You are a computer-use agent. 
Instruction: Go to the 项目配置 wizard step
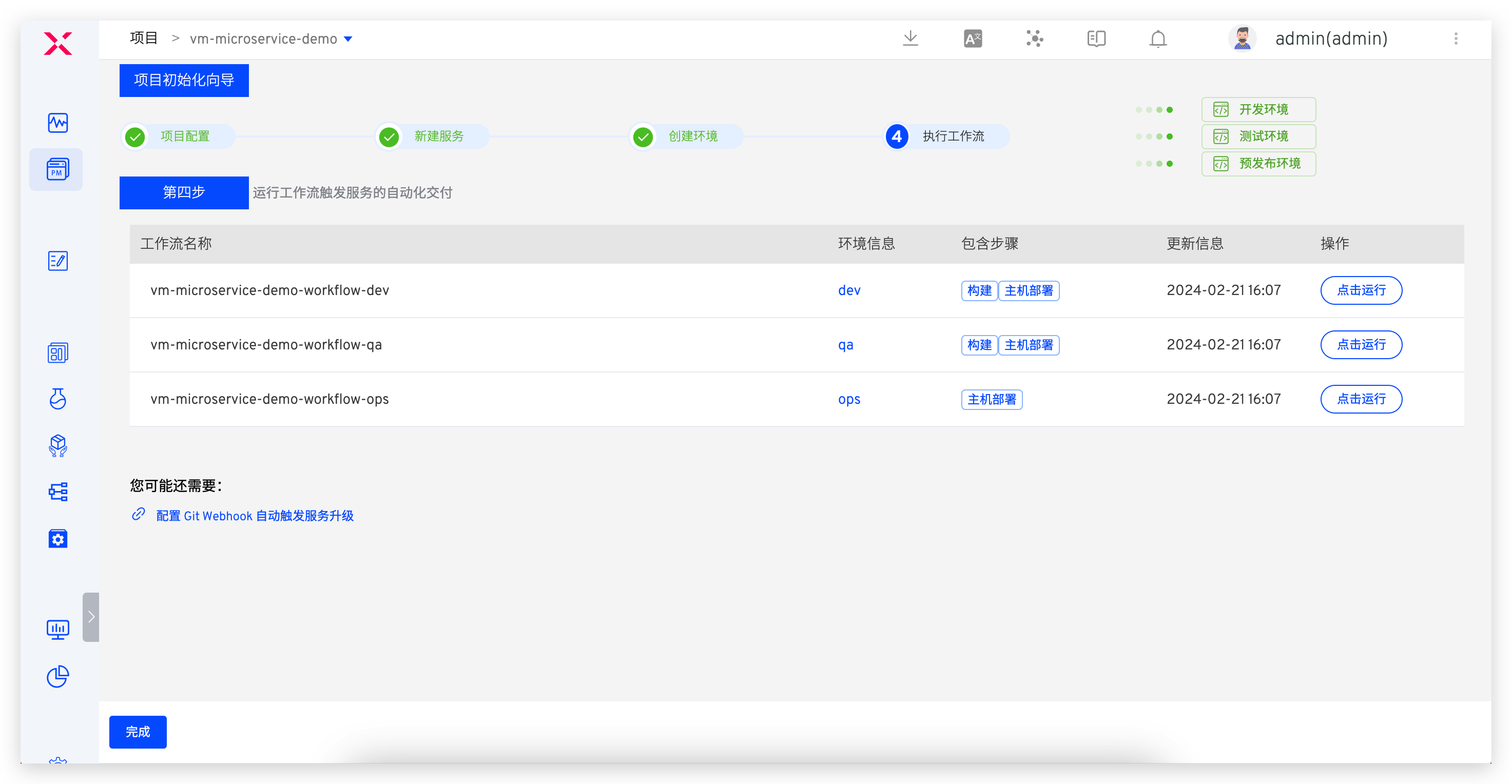(184, 136)
